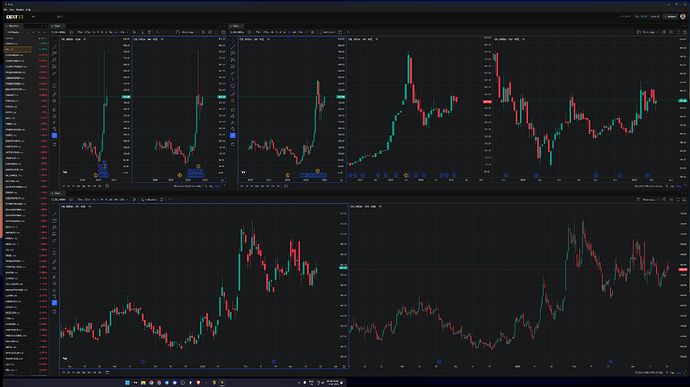Select trend line tool in top-left chart toolbar
This screenshot has height=387, width=690.
point(55,47)
